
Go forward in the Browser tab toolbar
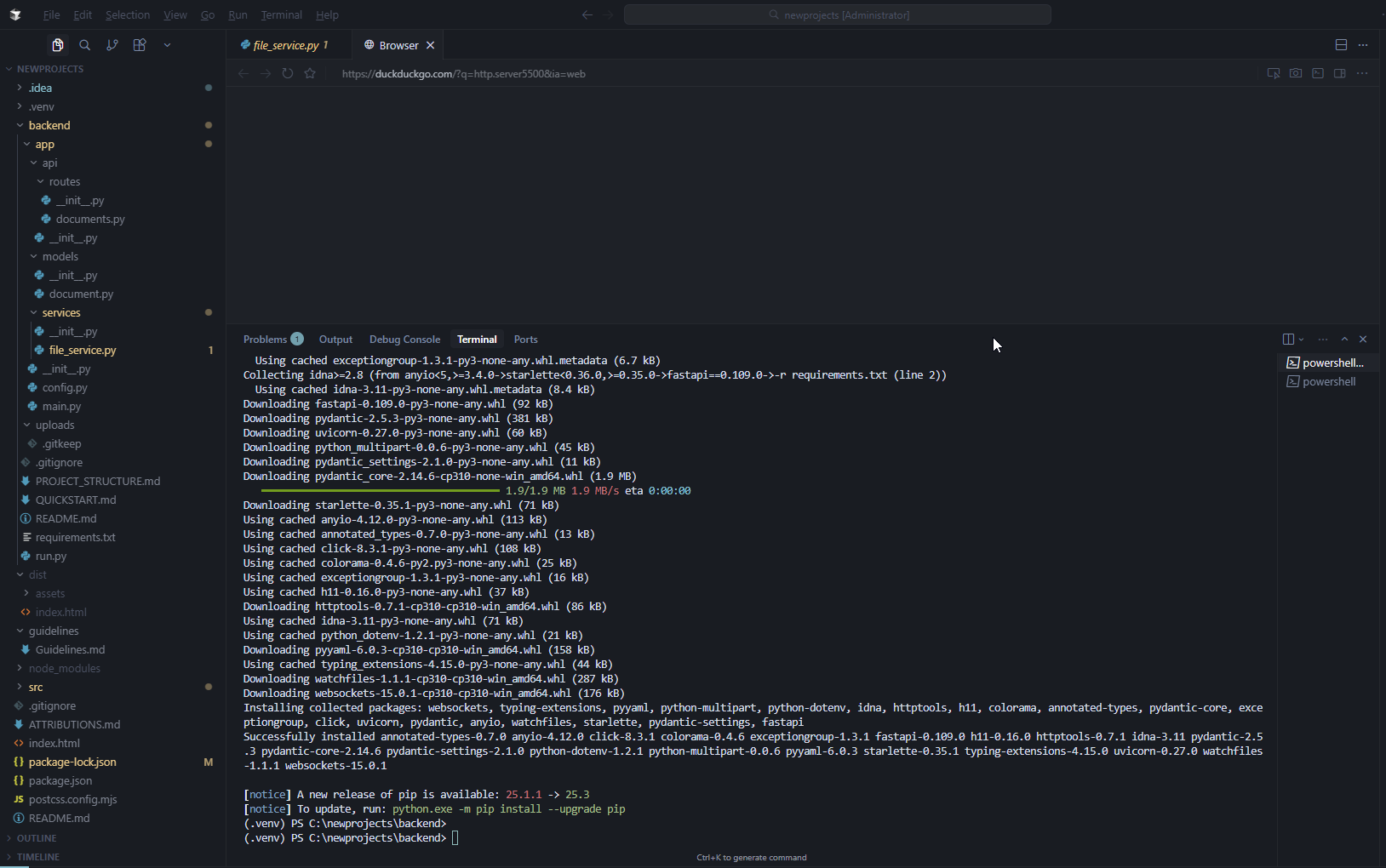266,74
